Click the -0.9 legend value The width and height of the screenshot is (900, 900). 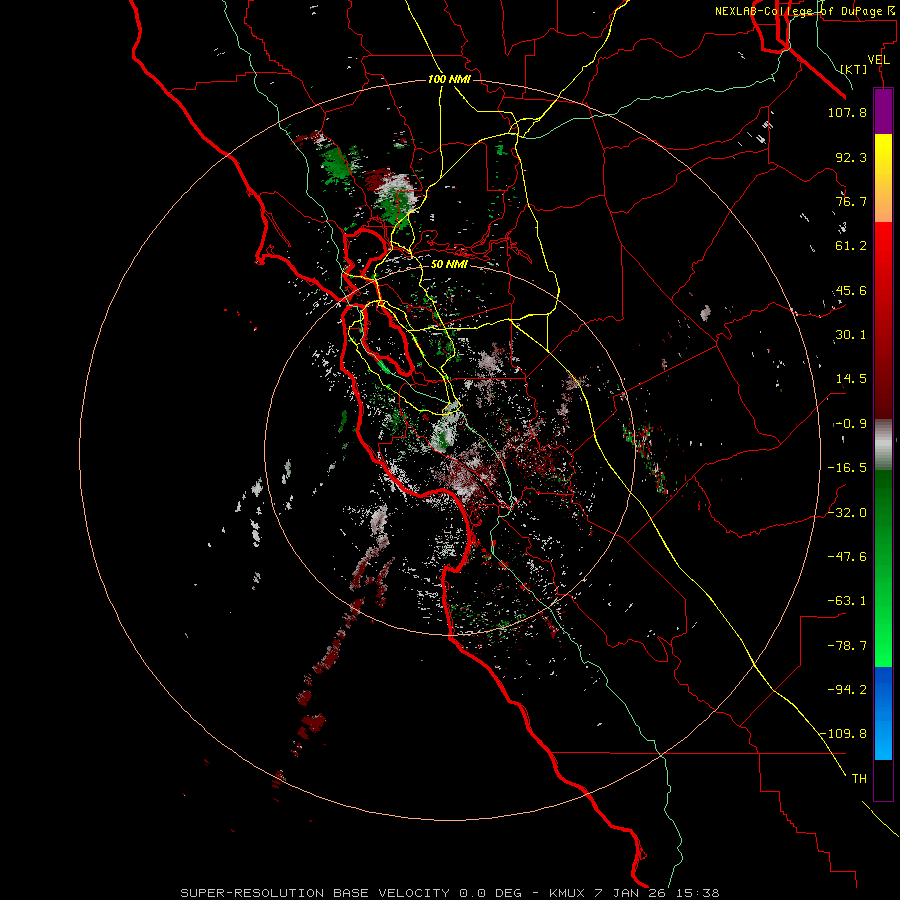[851, 424]
